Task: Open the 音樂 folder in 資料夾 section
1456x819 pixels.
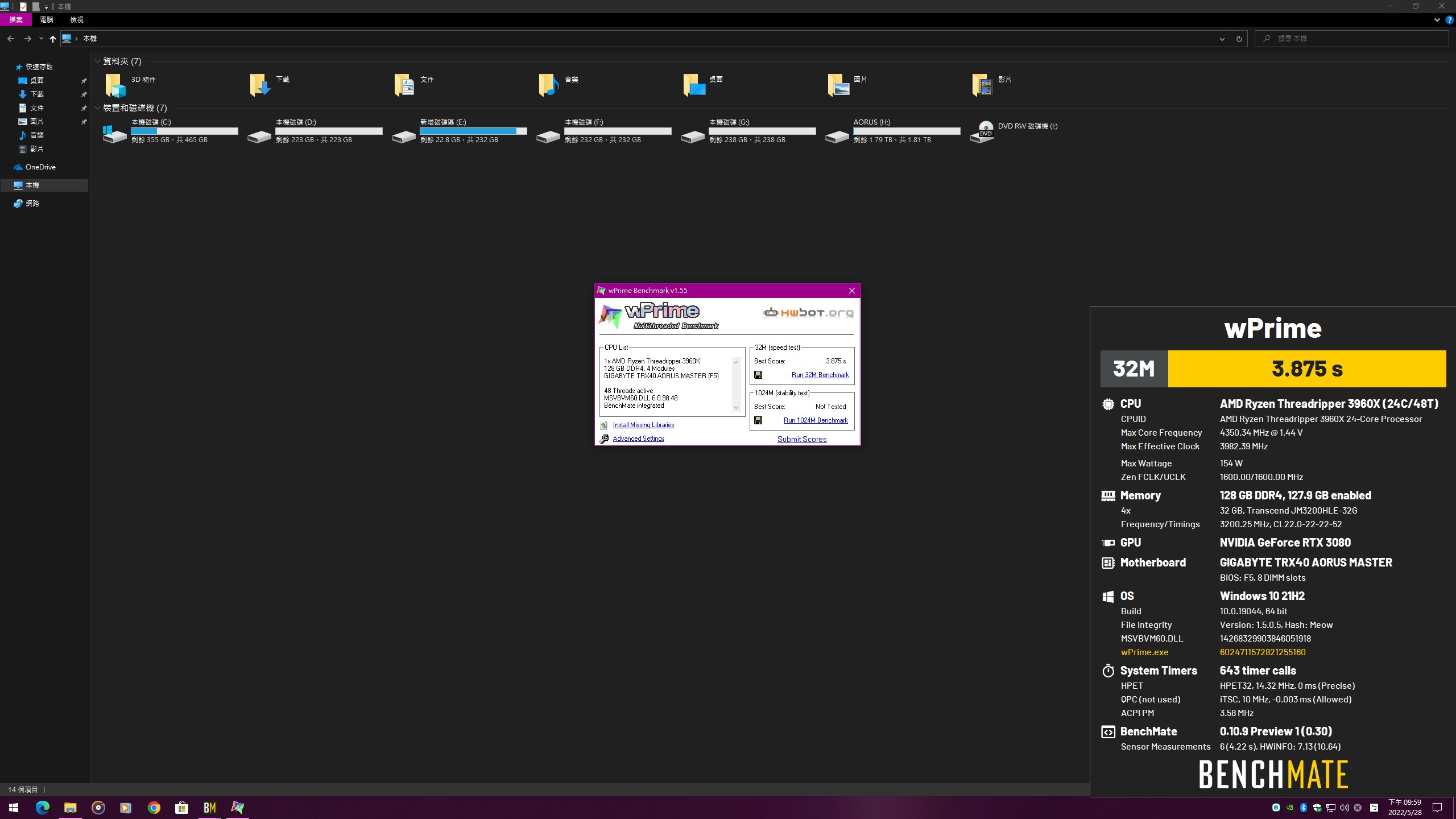Action: coord(559,85)
